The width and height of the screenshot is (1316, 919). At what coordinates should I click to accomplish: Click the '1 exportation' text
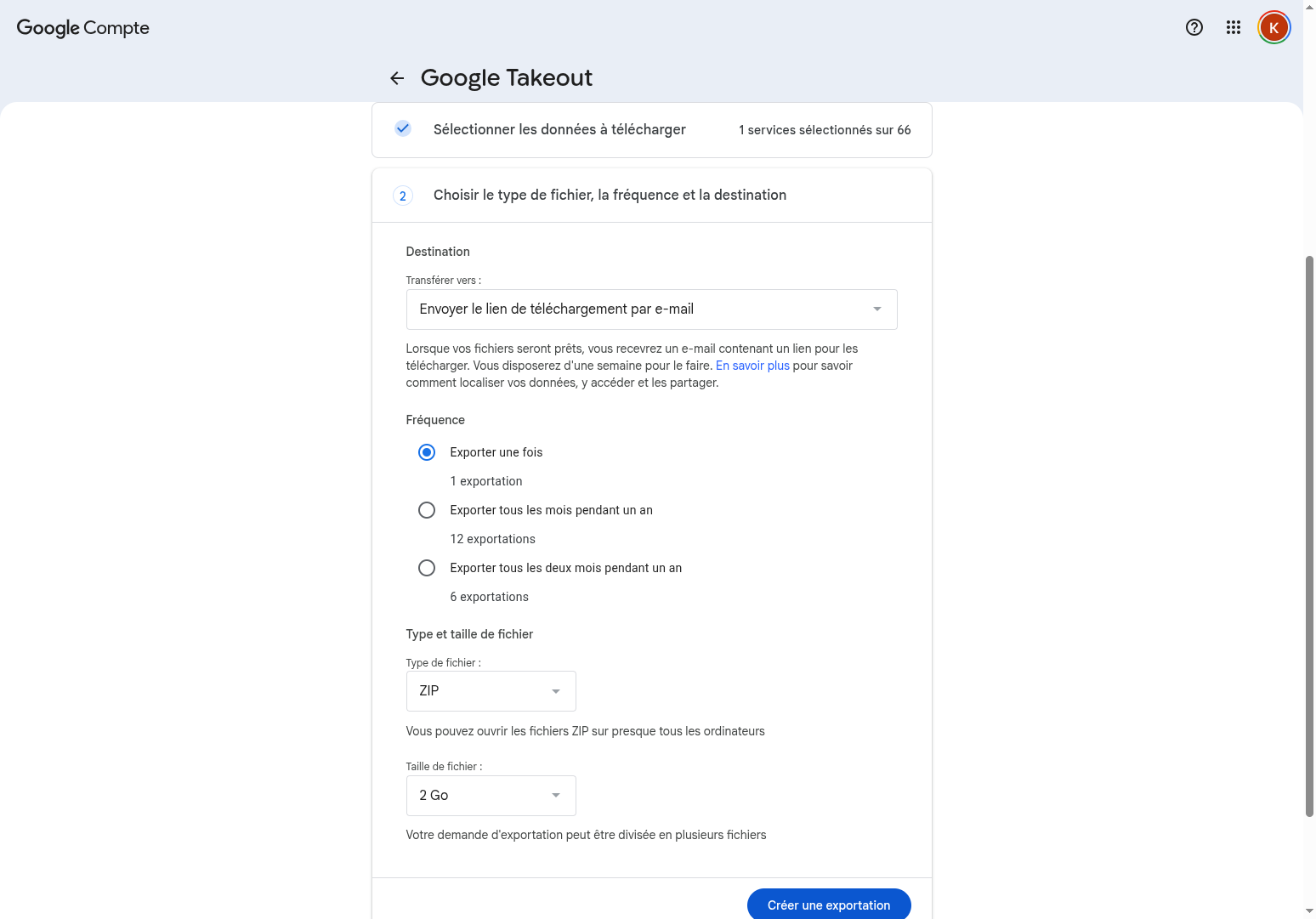point(485,481)
